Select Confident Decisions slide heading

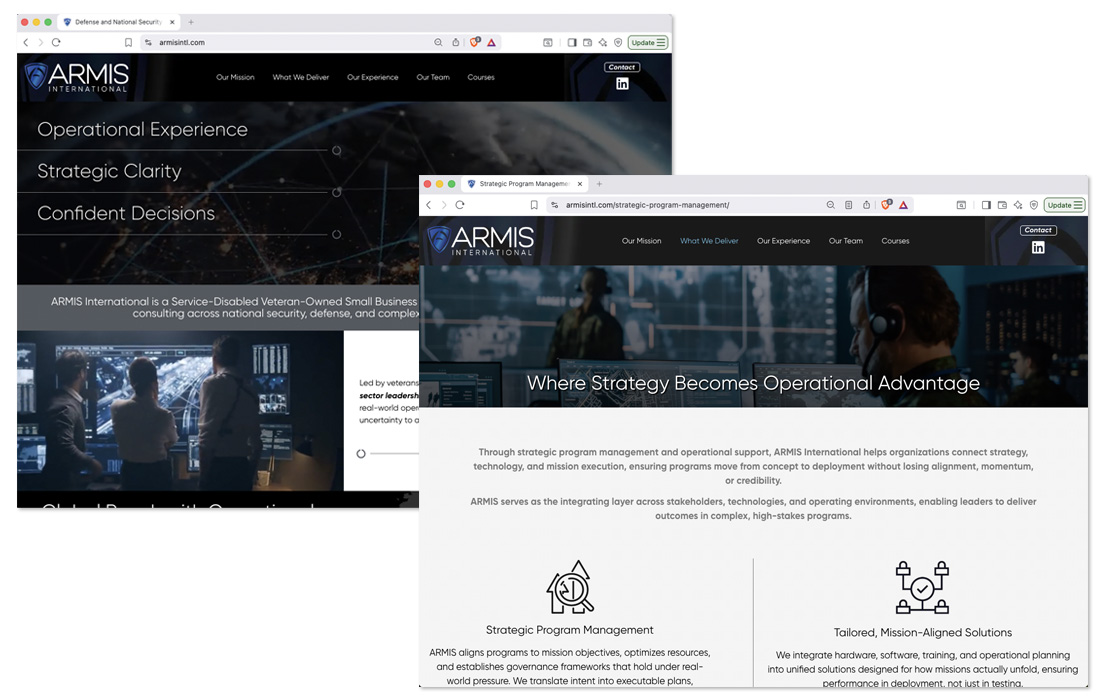point(126,213)
